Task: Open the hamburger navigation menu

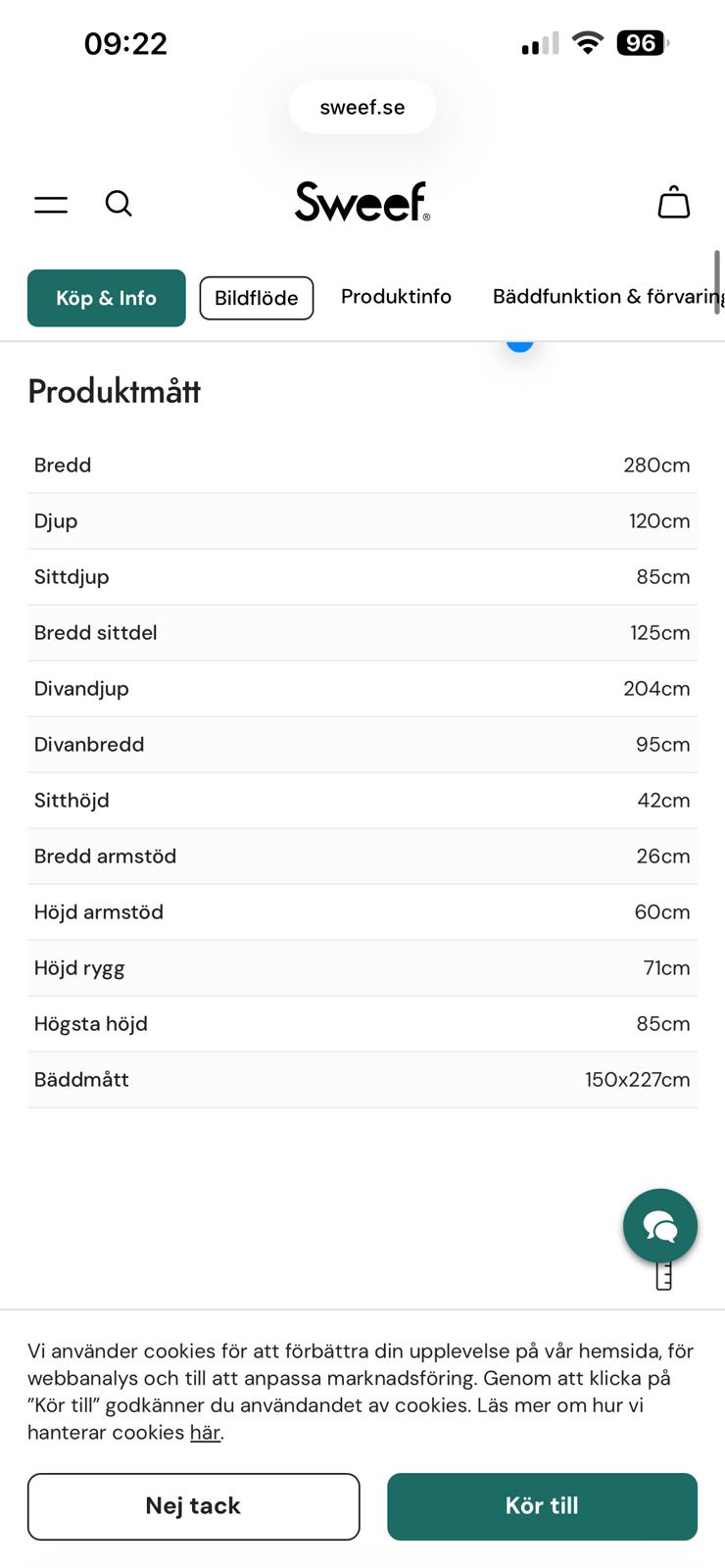Action: pyautogui.click(x=51, y=204)
